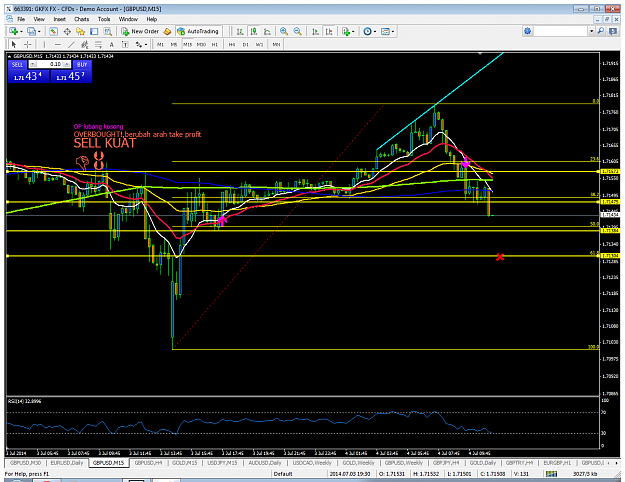Select text label T tool
Viewport: 625px width, 482px height.
[125, 45]
